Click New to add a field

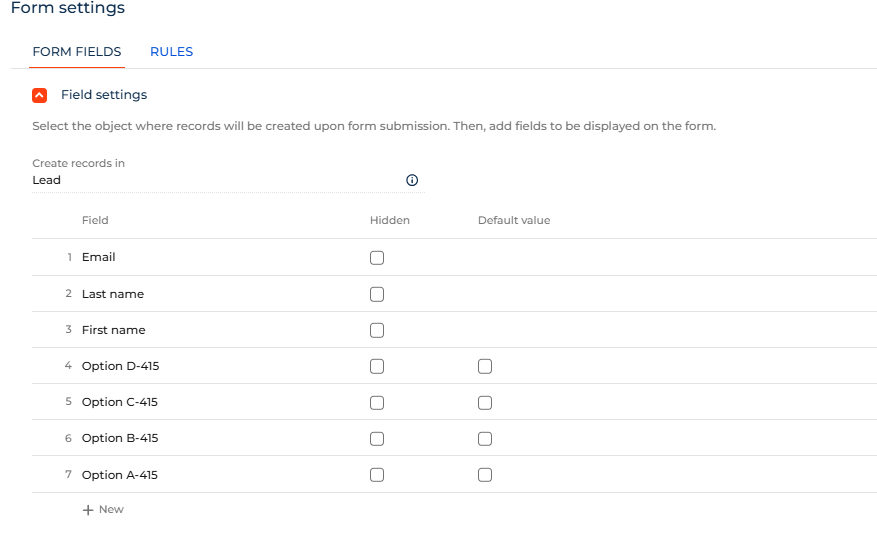[x=111, y=510]
